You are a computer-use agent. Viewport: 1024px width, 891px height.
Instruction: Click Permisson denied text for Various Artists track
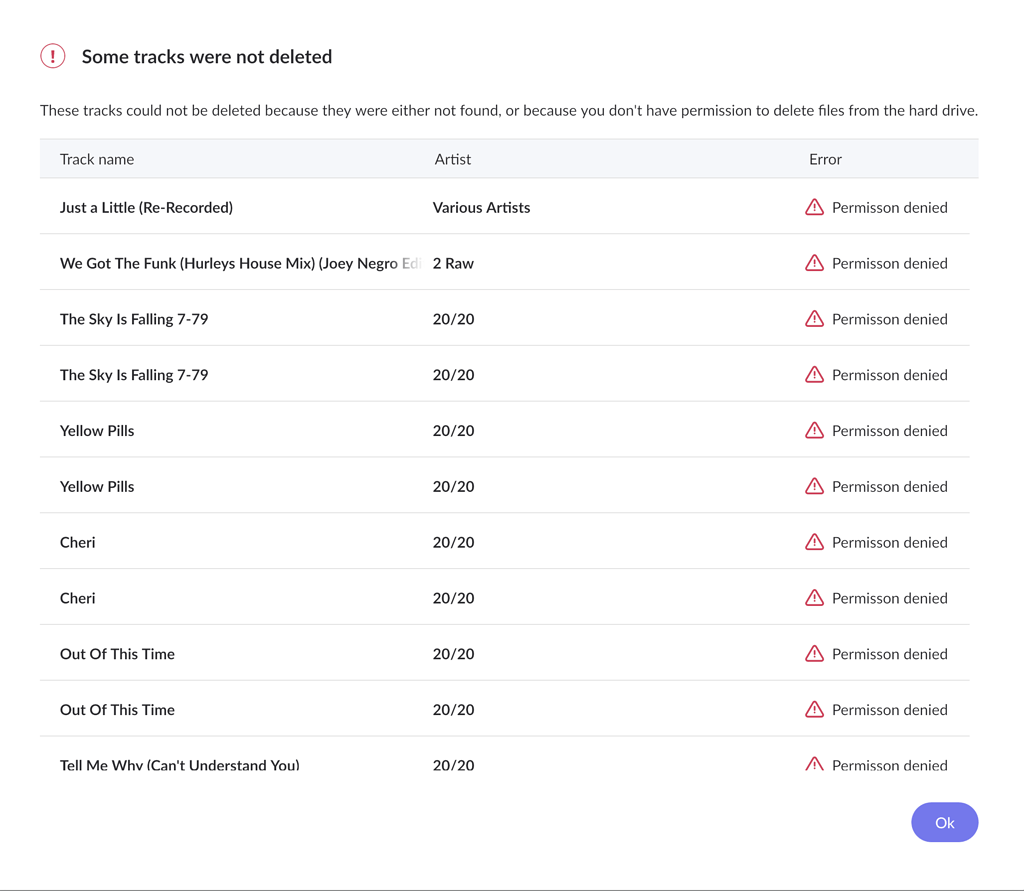pyautogui.click(x=889, y=207)
